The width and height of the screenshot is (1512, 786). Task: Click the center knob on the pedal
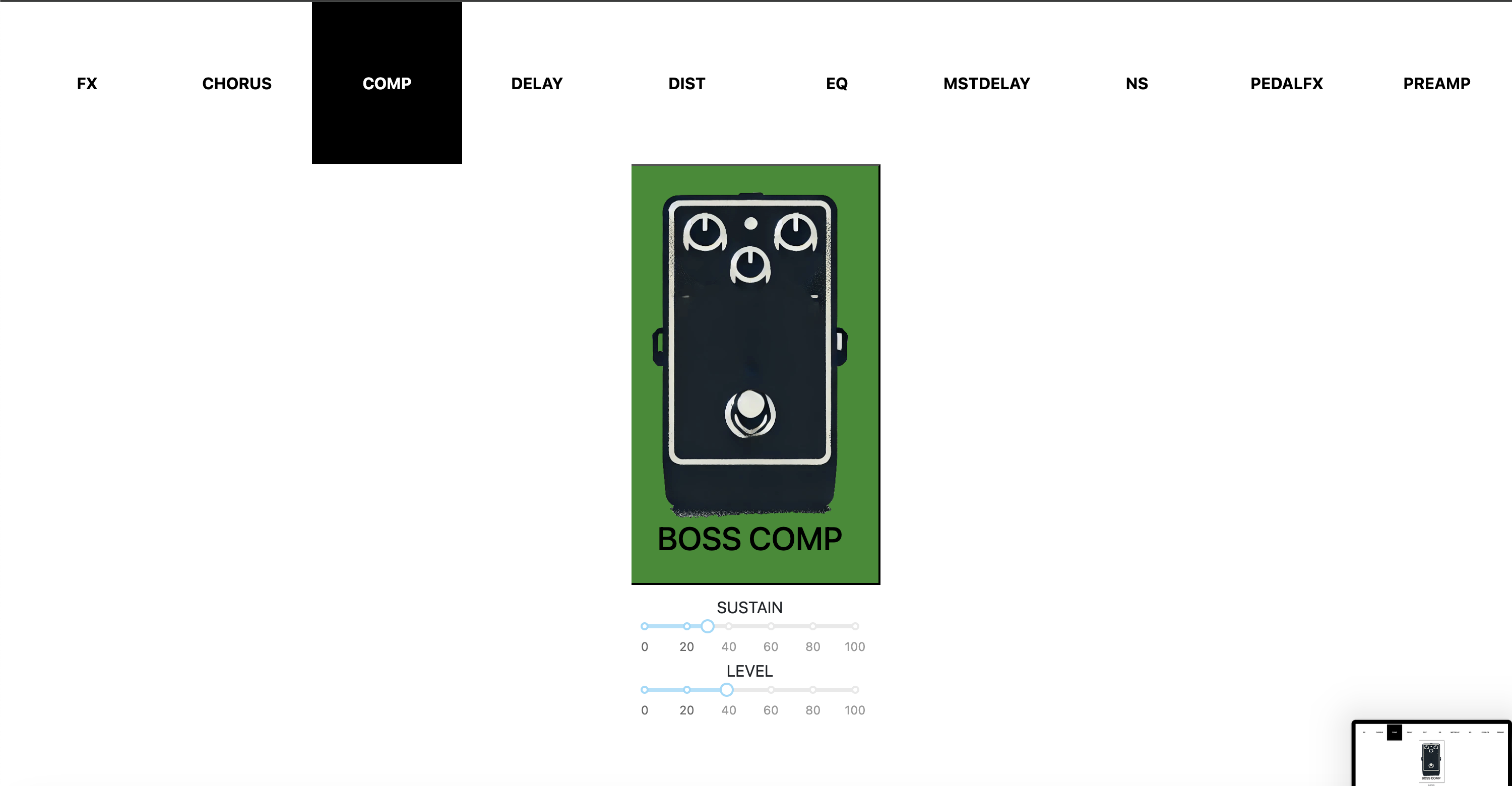pyautogui.click(x=750, y=265)
